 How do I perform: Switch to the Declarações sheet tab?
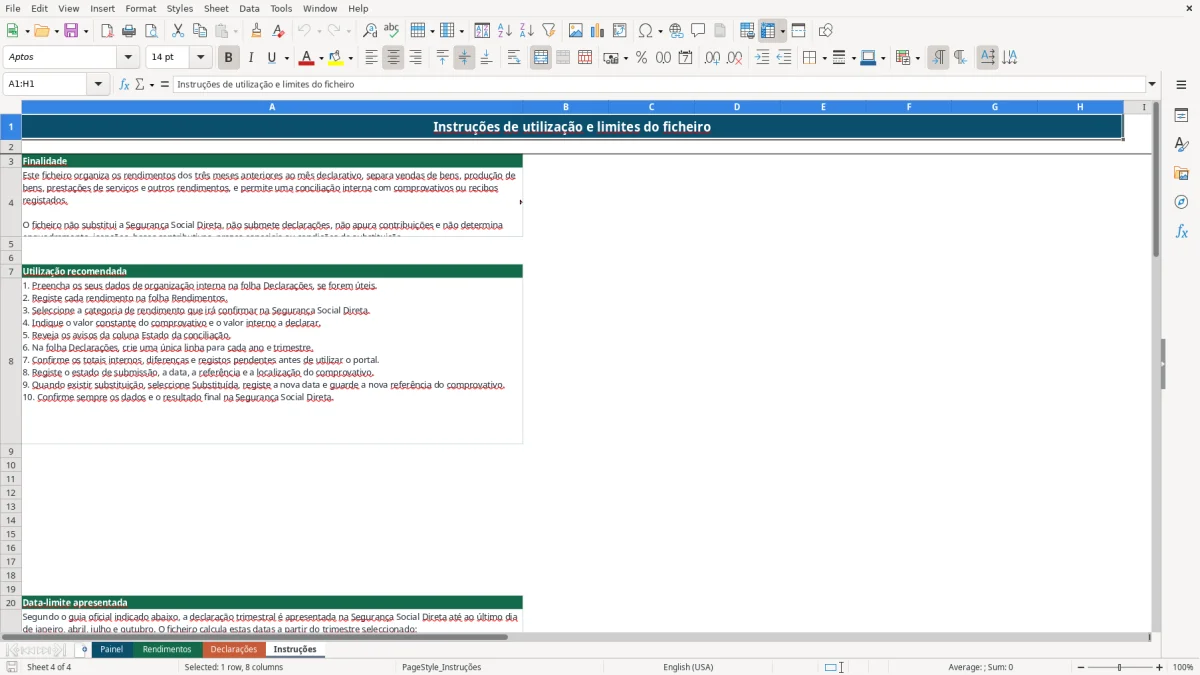(233, 649)
